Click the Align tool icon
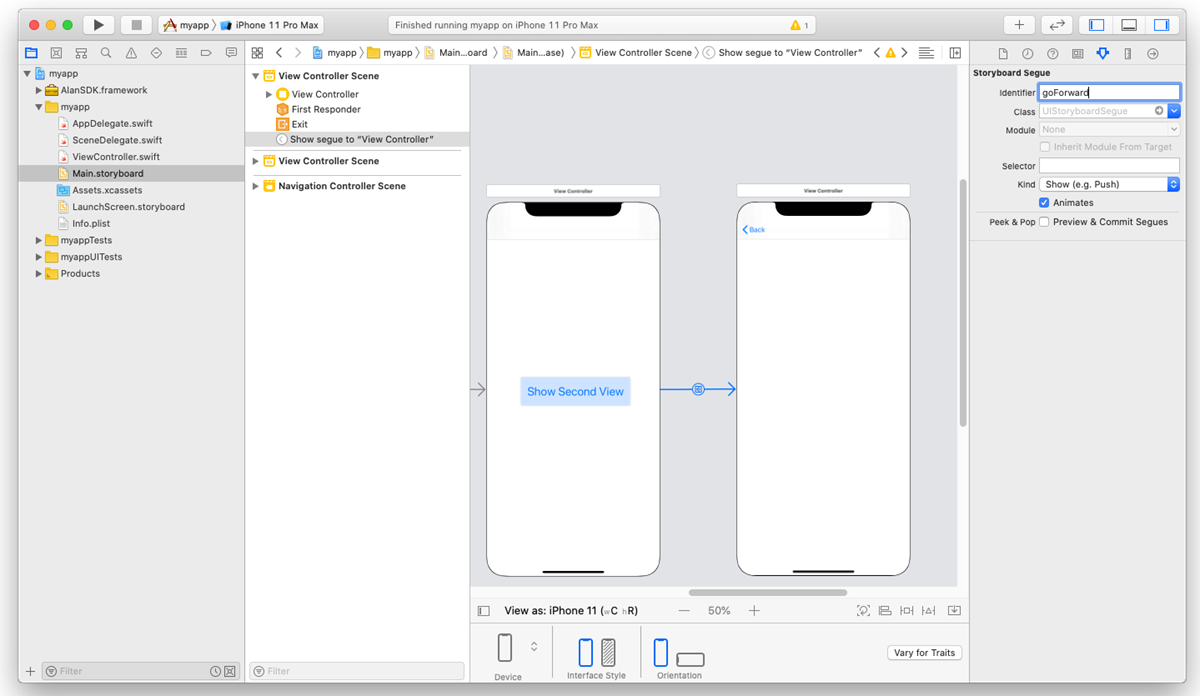Image resolution: width=1200 pixels, height=696 pixels. click(884, 610)
